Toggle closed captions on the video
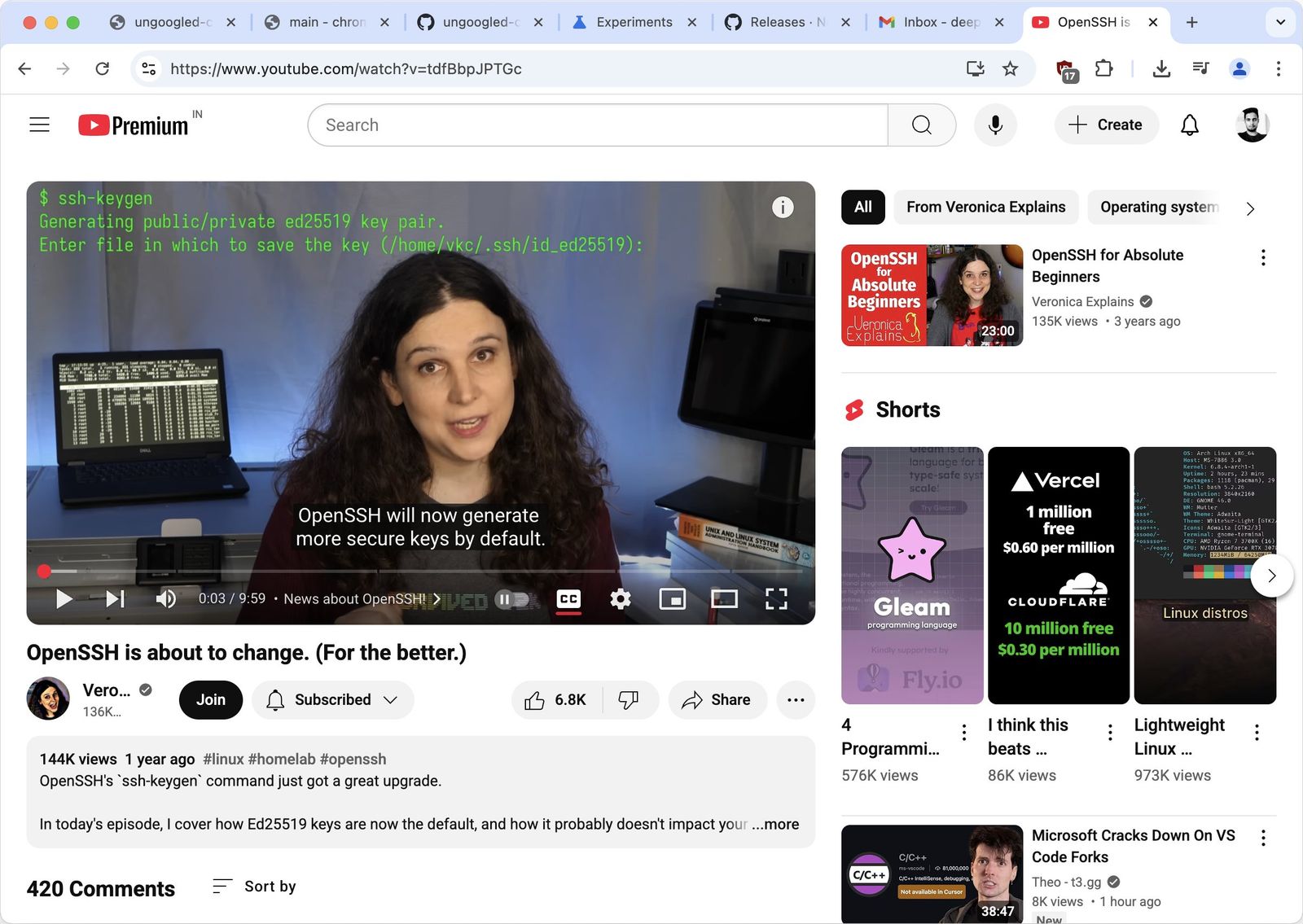Screen dimensions: 1303x924 click(568, 598)
